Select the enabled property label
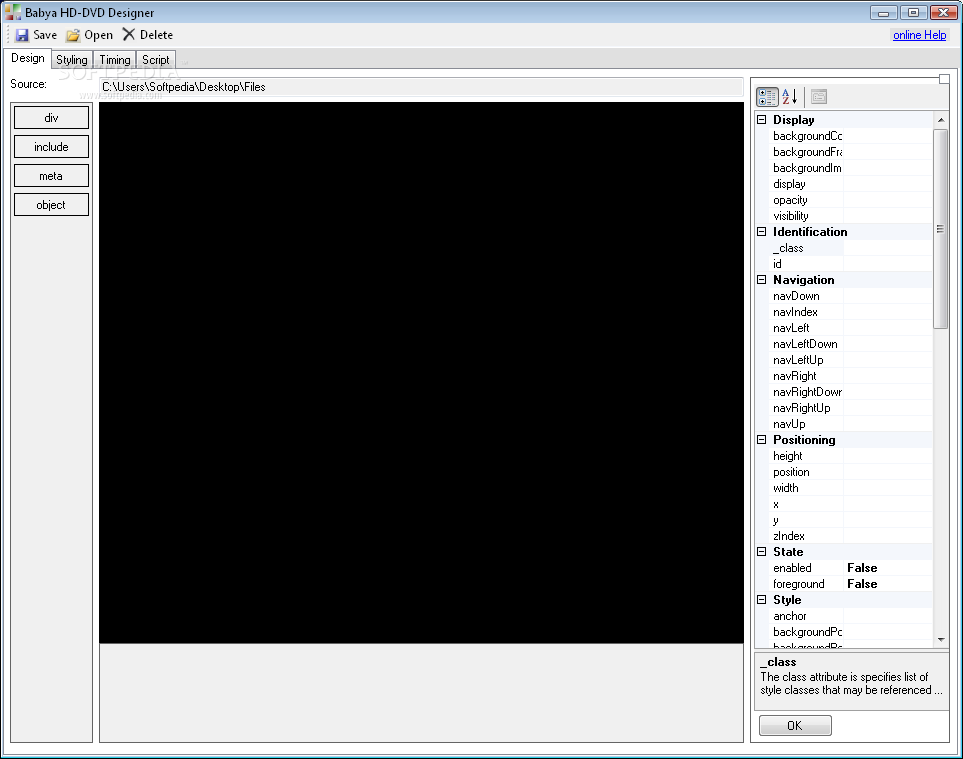 pyautogui.click(x=792, y=568)
